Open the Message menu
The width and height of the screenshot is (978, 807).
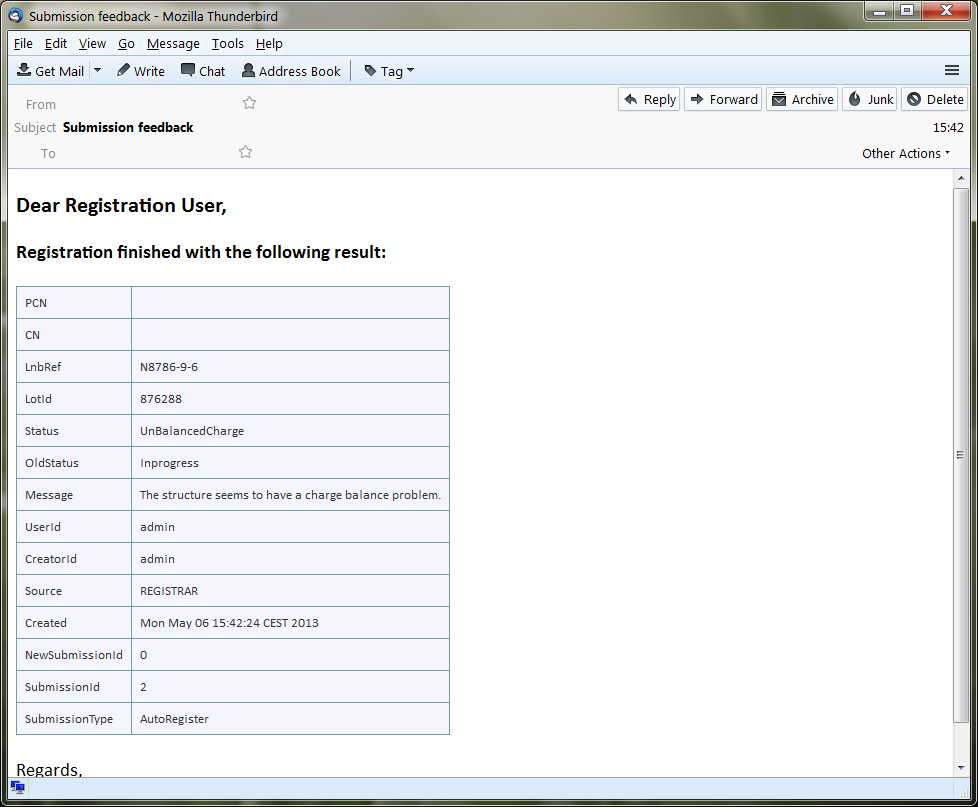pyautogui.click(x=173, y=44)
